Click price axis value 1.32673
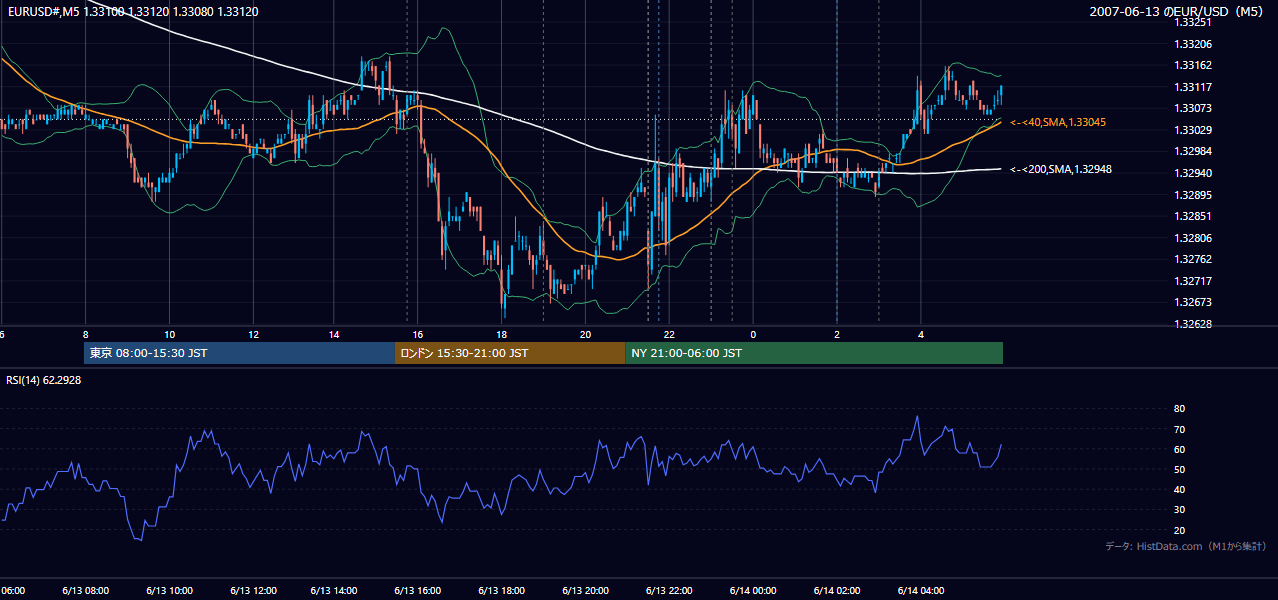1278x600 pixels. 1193,302
